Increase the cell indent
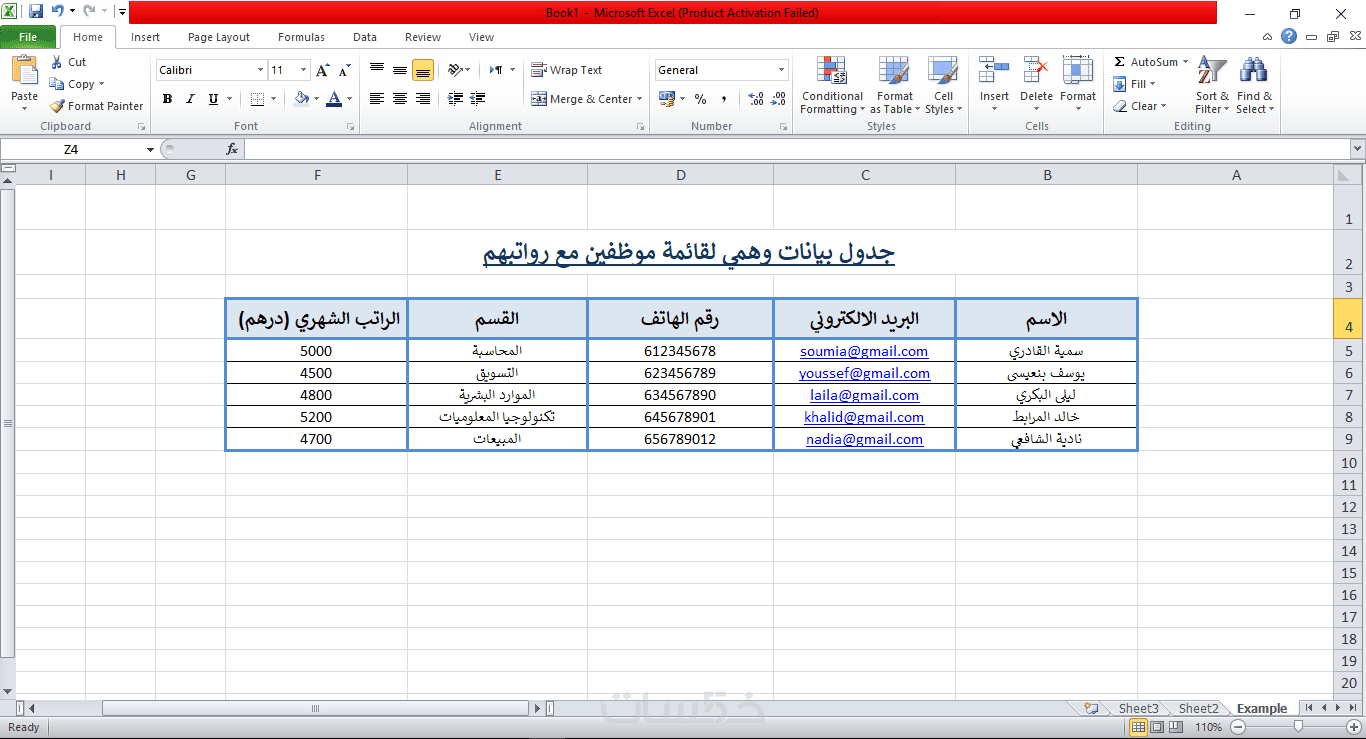 click(478, 99)
